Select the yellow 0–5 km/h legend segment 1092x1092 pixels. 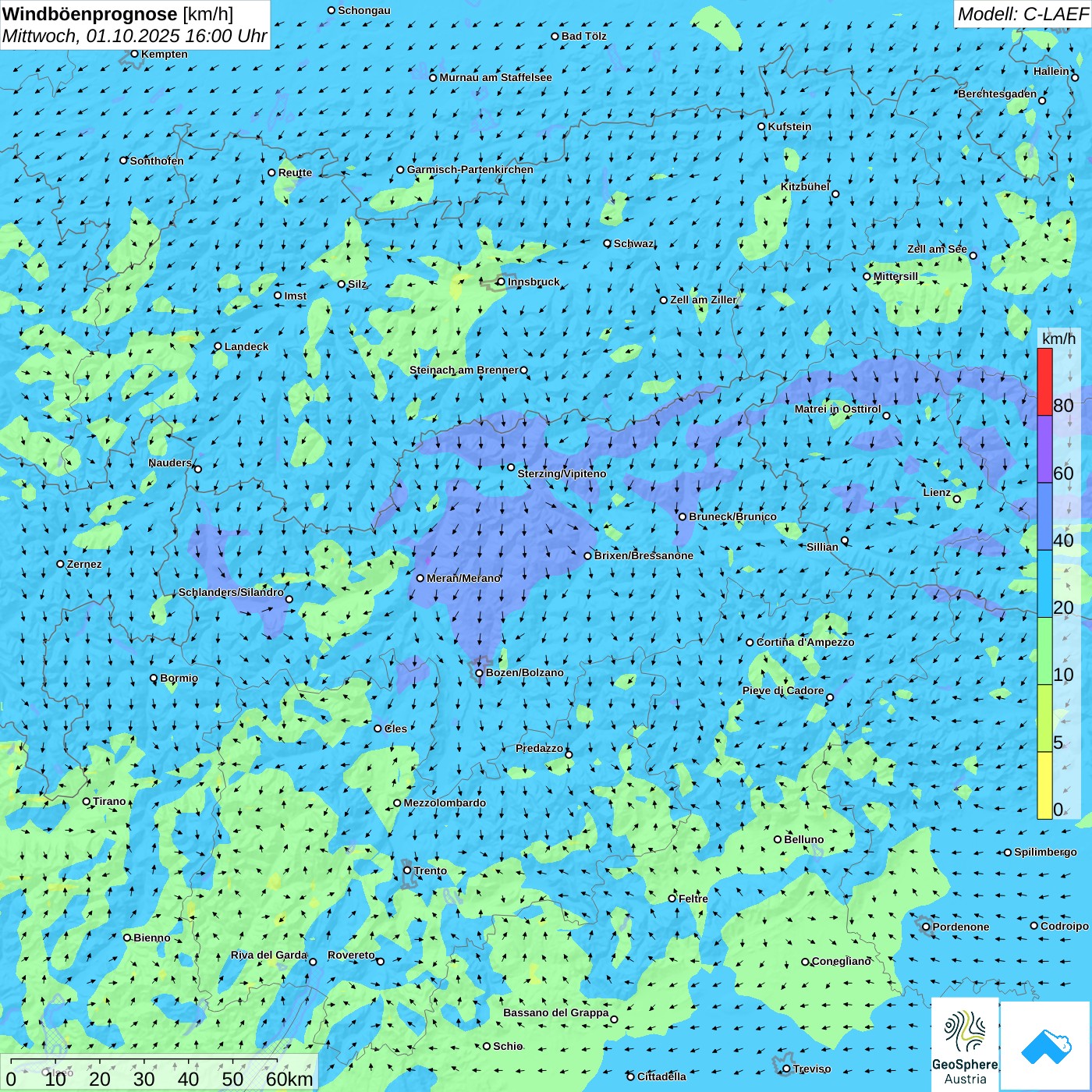coord(1044,785)
